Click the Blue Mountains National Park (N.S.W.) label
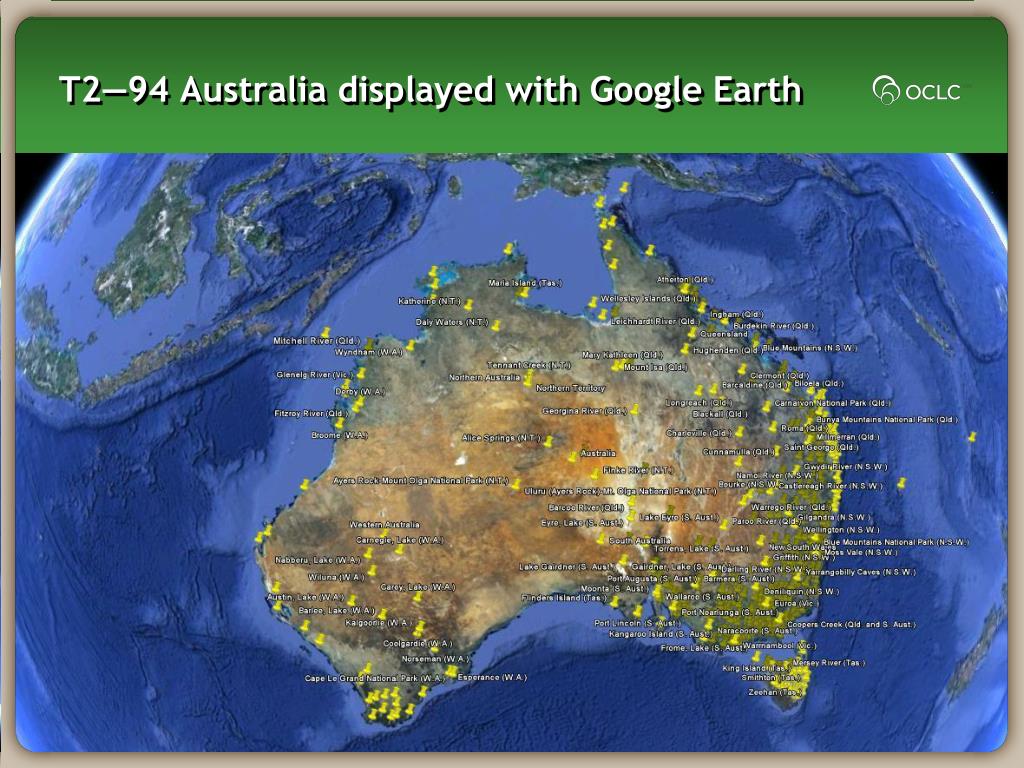Image resolution: width=1024 pixels, height=768 pixels. pos(896,542)
